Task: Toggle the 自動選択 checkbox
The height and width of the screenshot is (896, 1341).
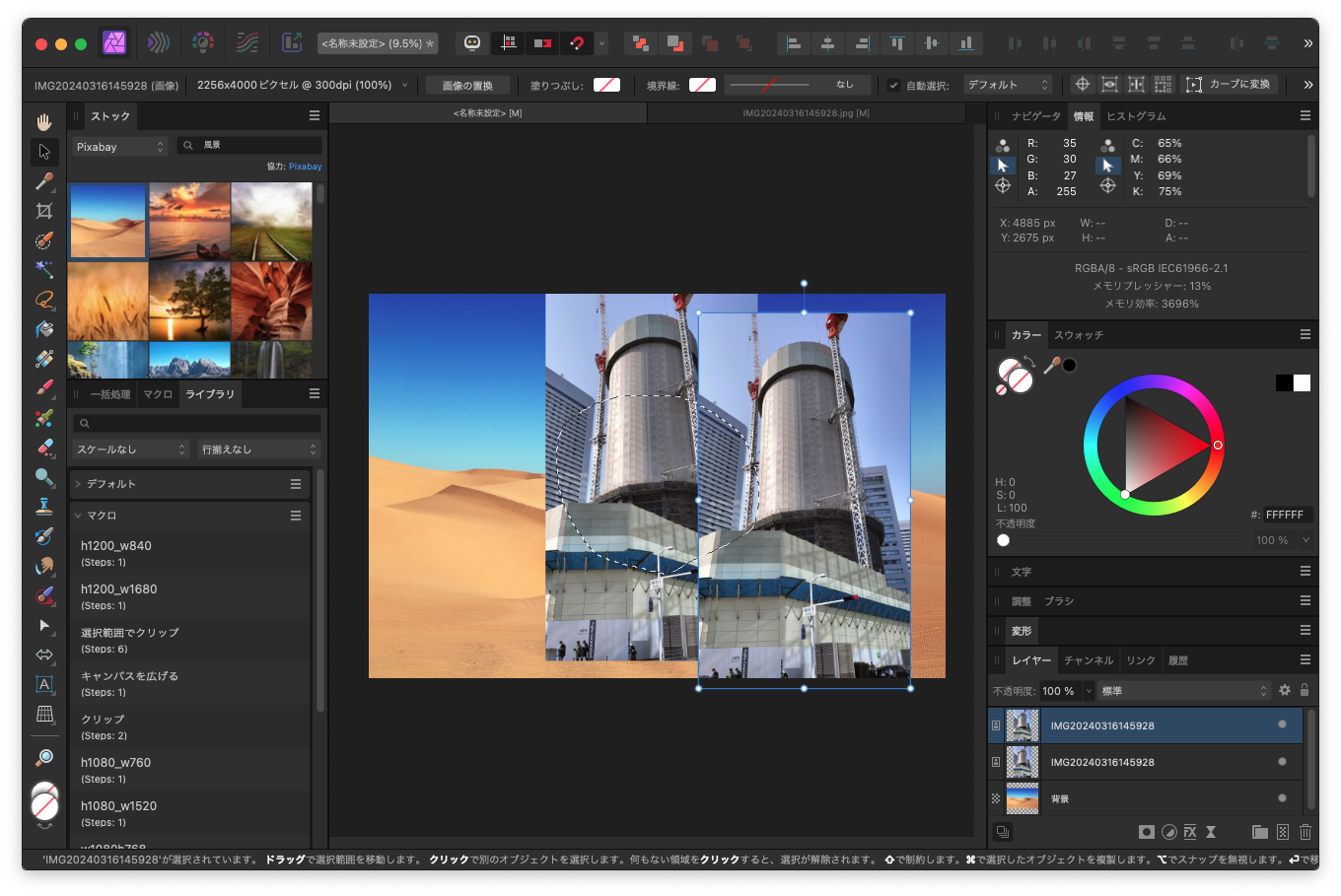Action: point(893,85)
